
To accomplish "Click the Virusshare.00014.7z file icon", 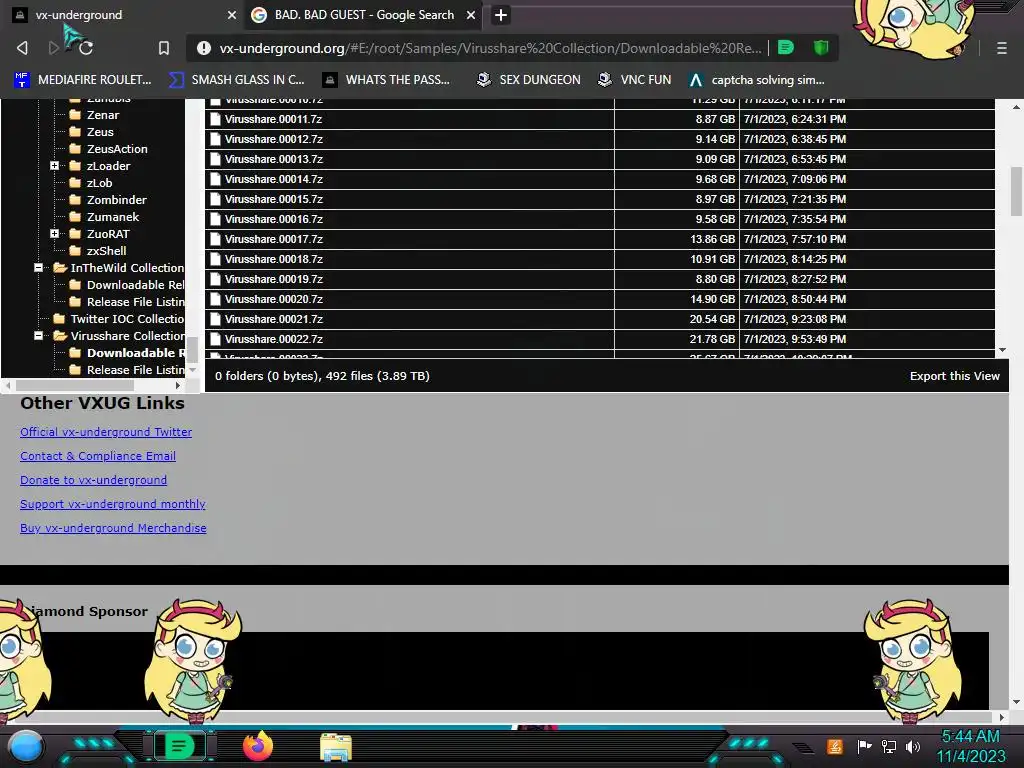I will point(215,179).
